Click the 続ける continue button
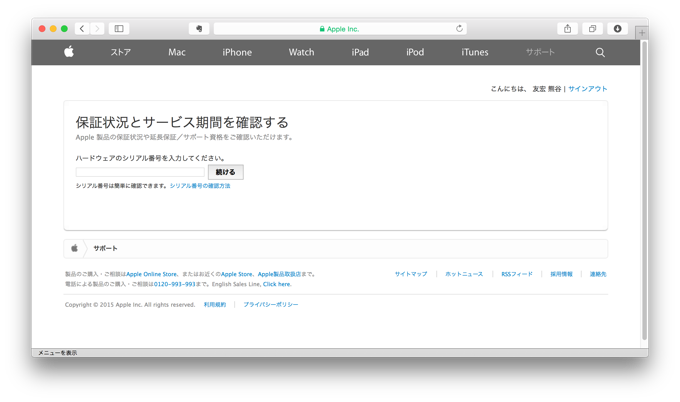The image size is (680, 402). [226, 172]
